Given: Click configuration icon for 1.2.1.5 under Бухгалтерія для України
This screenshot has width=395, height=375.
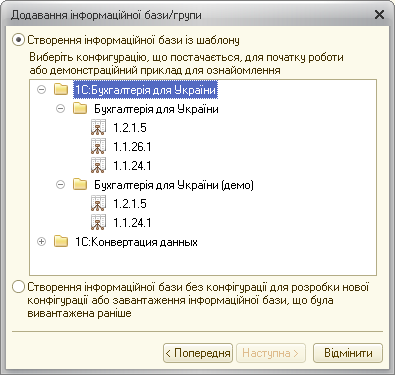Looking at the screenshot, I should 98,127.
